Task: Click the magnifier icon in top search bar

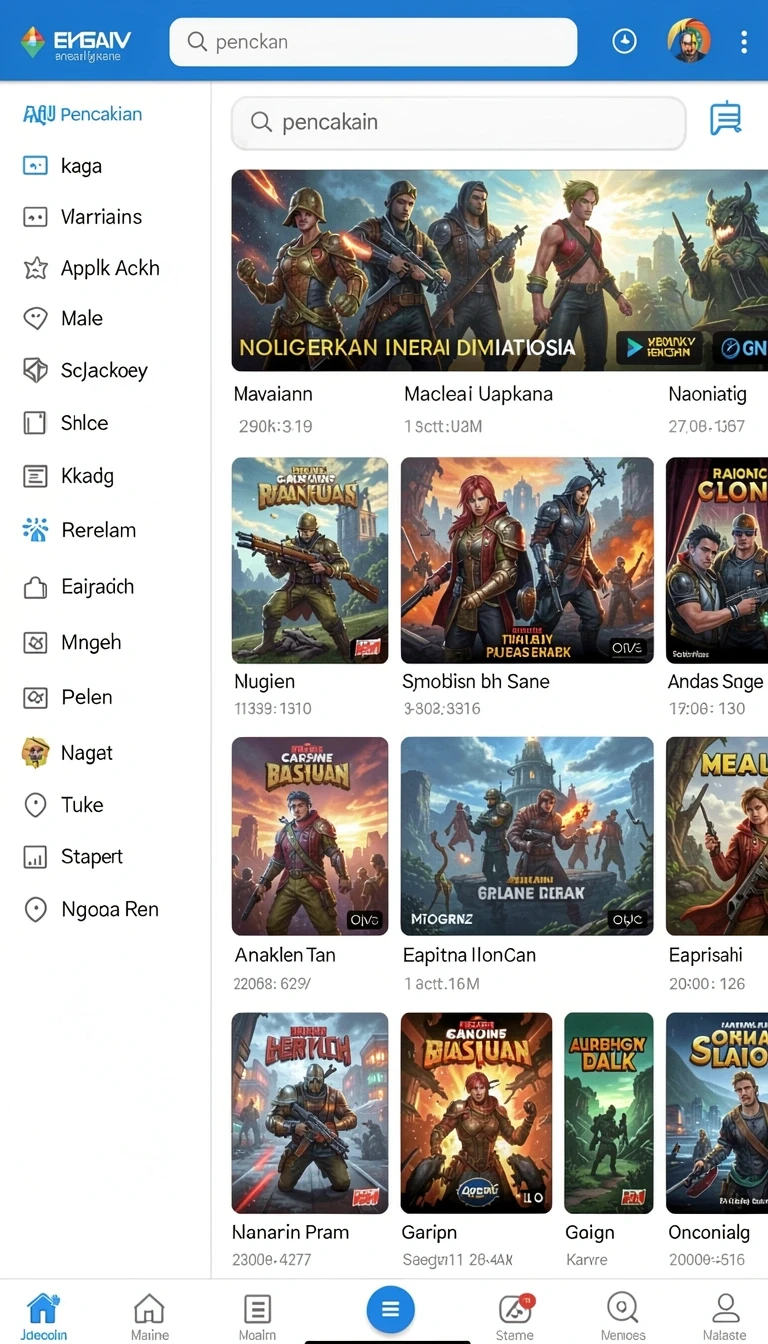Action: tap(197, 42)
